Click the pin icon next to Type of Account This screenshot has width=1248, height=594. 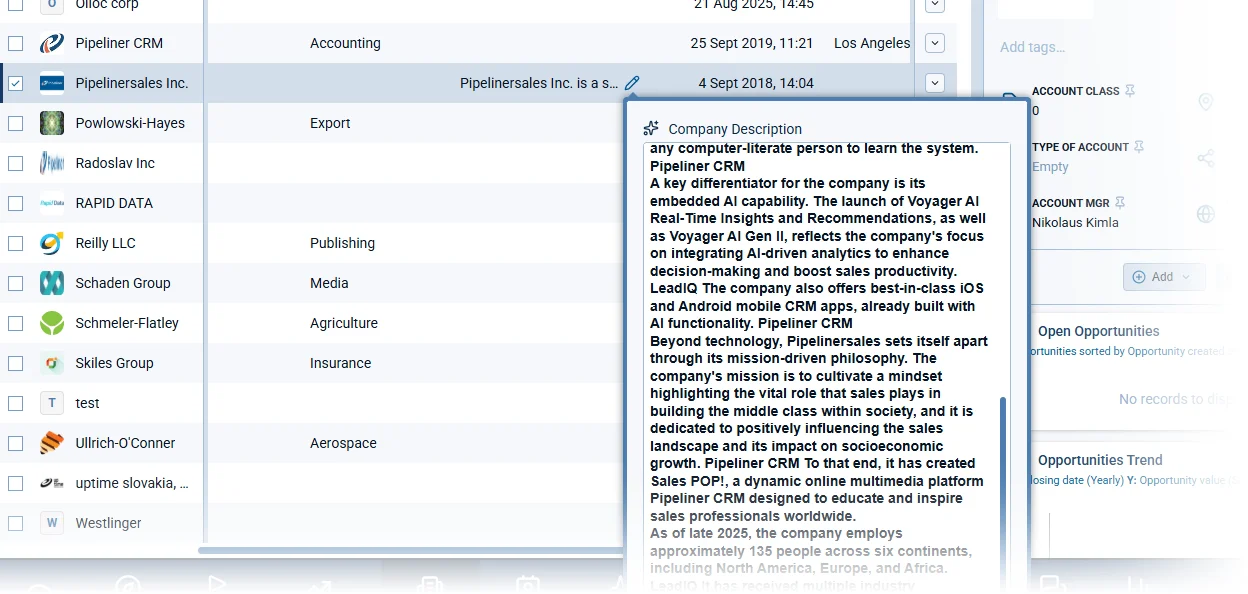[x=1140, y=147]
